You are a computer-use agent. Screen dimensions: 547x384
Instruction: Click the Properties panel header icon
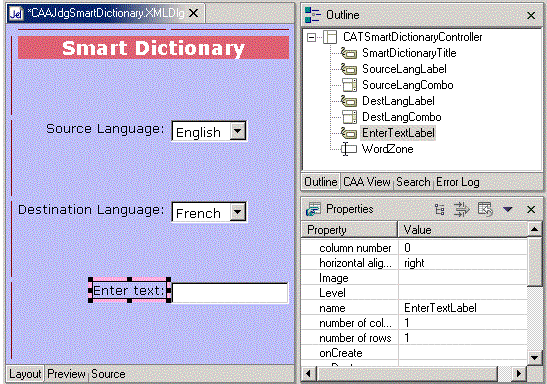click(313, 209)
